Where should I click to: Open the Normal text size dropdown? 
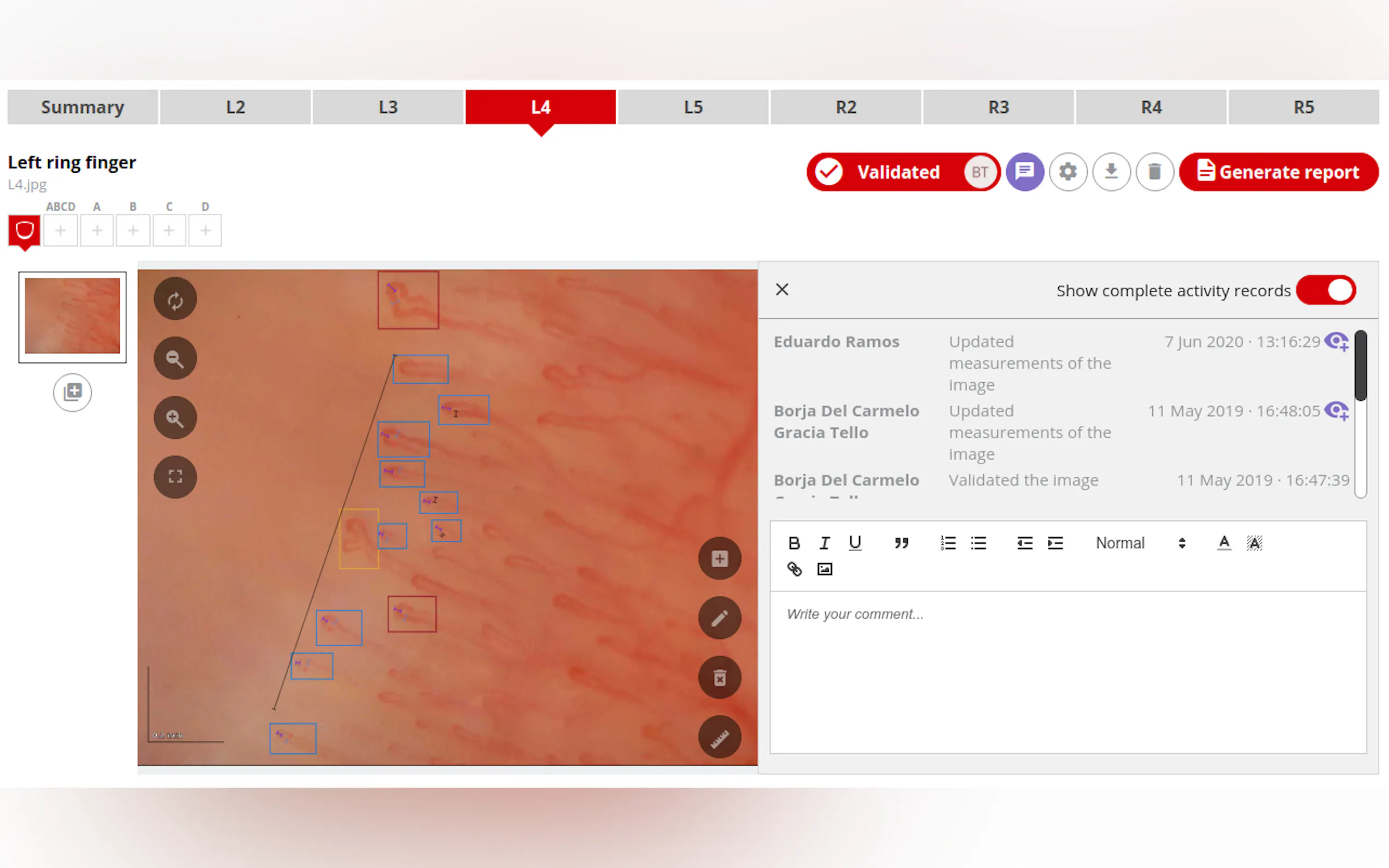click(x=1140, y=543)
